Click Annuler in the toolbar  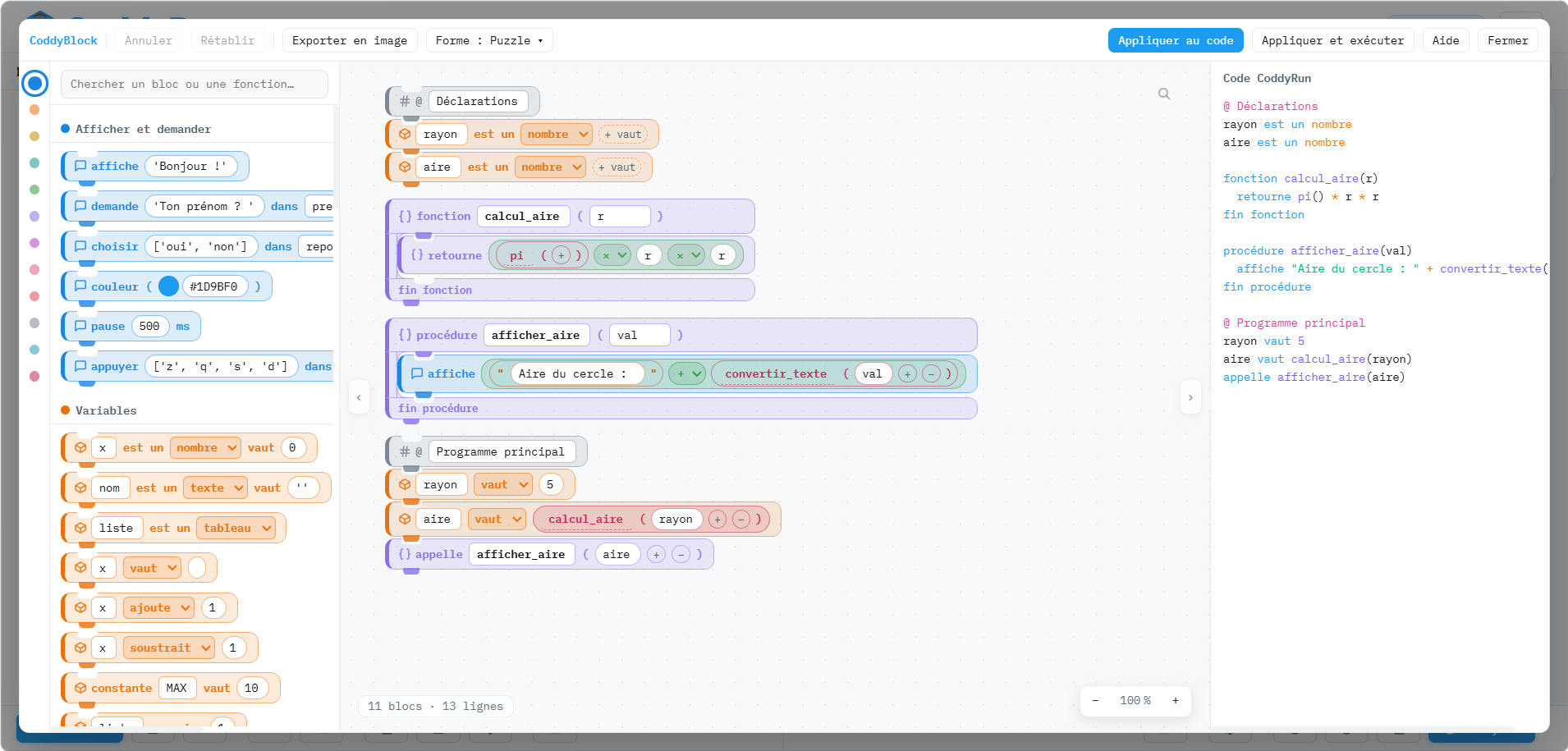click(149, 40)
